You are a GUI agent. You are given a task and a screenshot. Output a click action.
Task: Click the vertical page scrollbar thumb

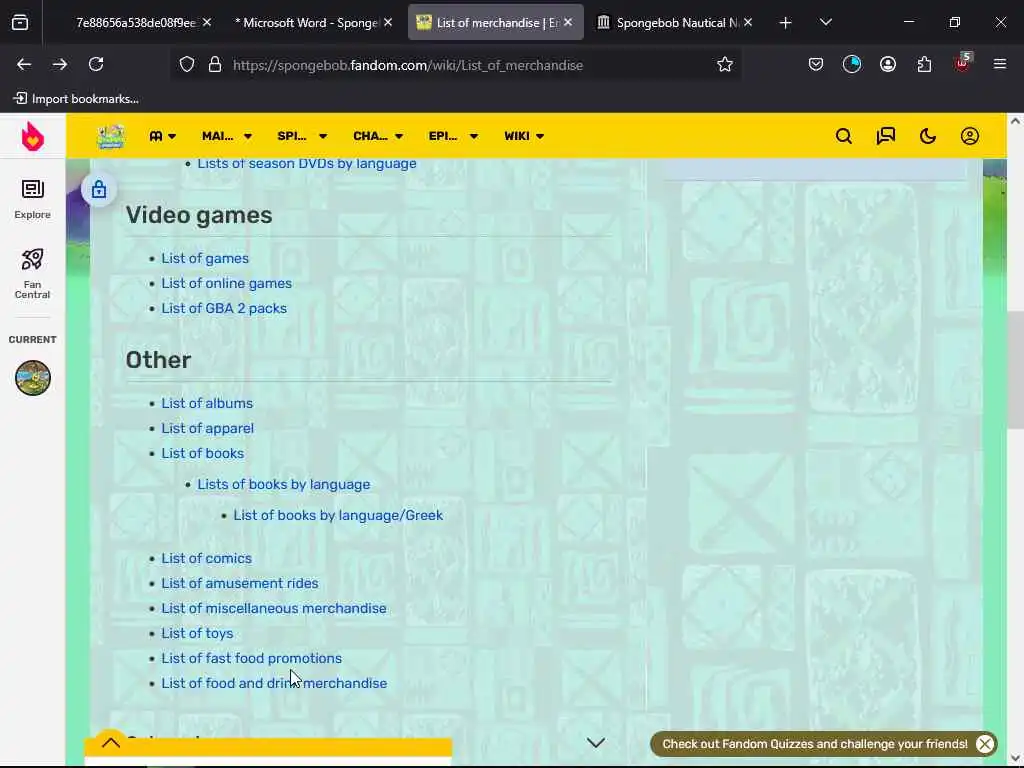coord(1015,370)
